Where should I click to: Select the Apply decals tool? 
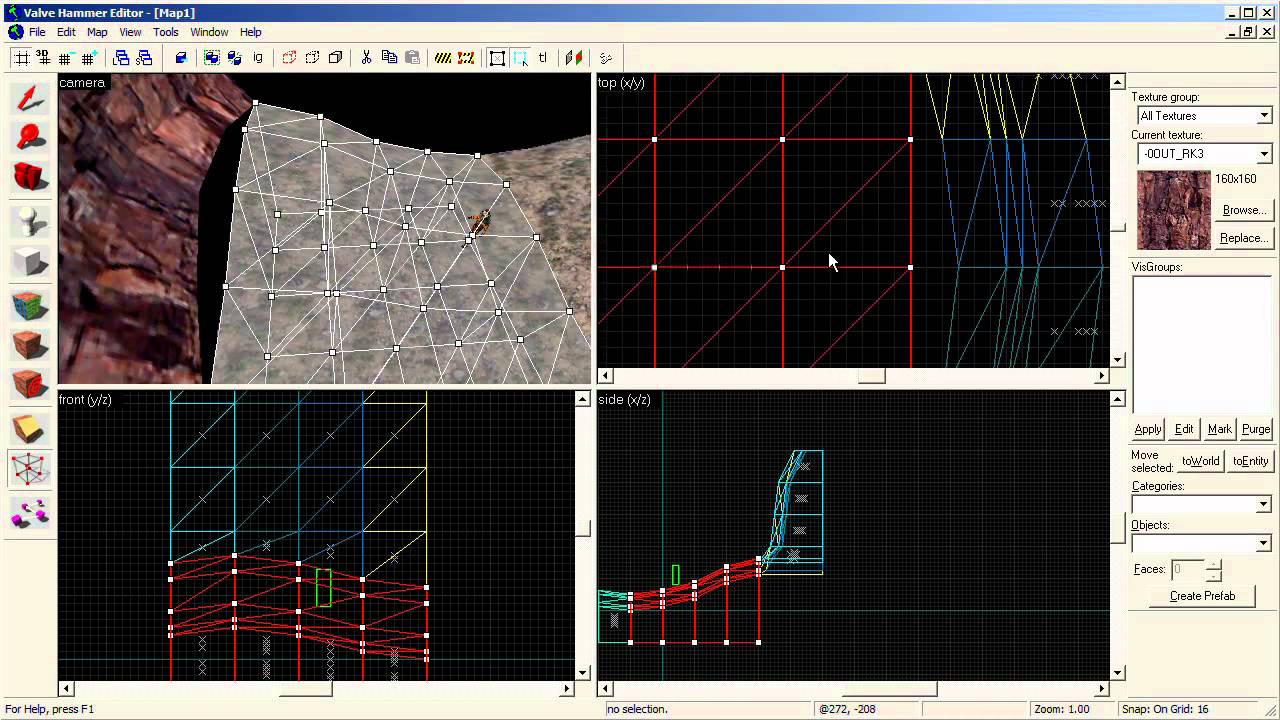tap(30, 385)
